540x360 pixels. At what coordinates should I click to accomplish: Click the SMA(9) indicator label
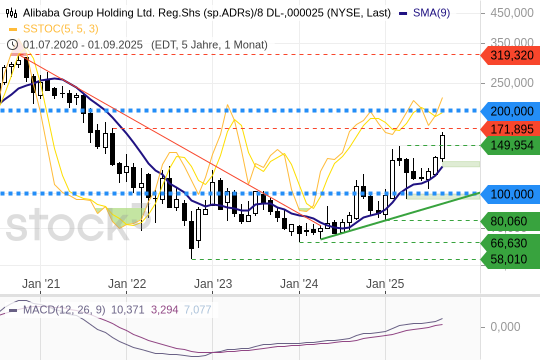(431, 13)
